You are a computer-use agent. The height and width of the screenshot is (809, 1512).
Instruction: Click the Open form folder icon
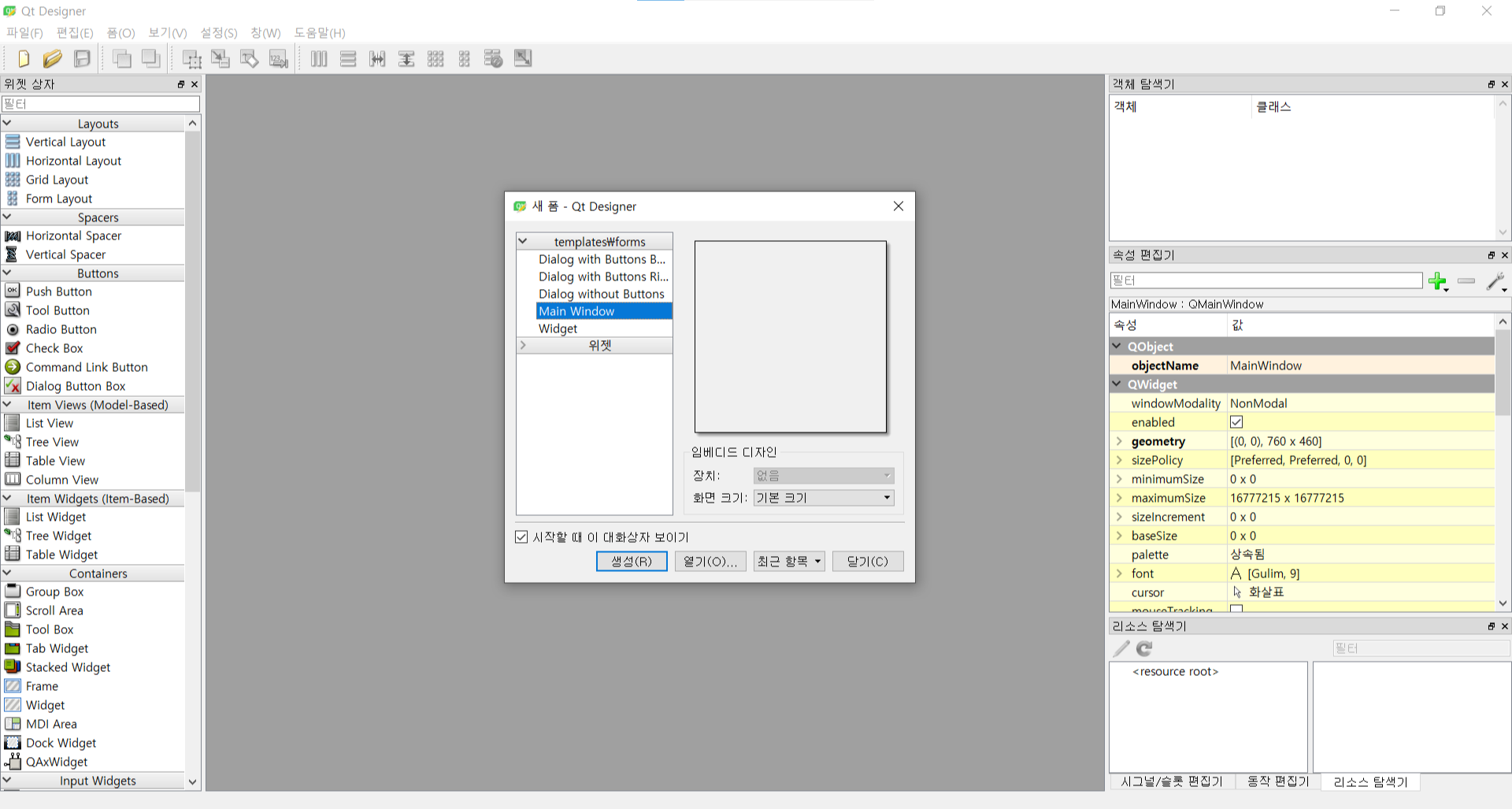point(53,58)
